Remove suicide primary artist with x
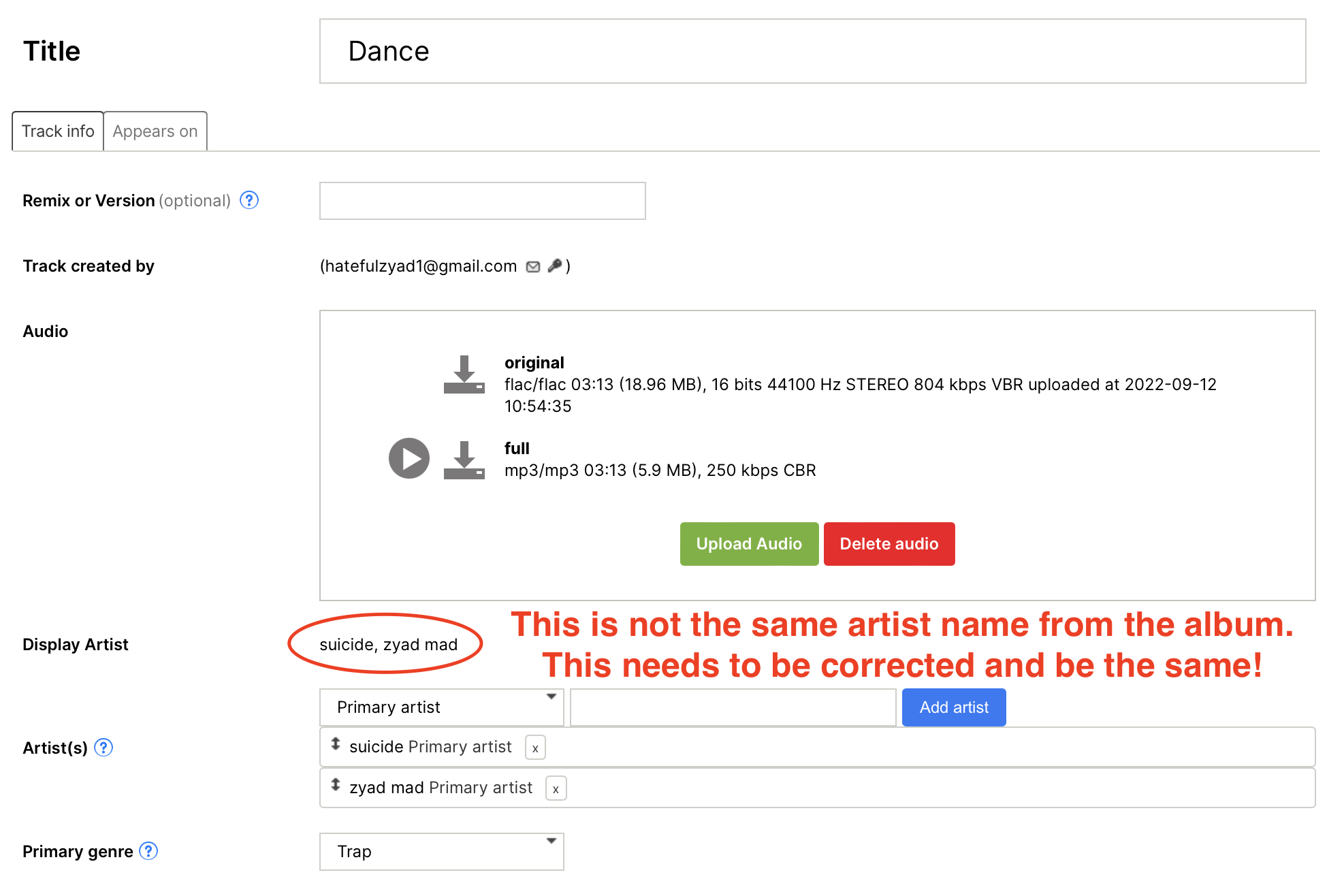Image resolution: width=1344 pixels, height=896 pixels. coord(535,748)
